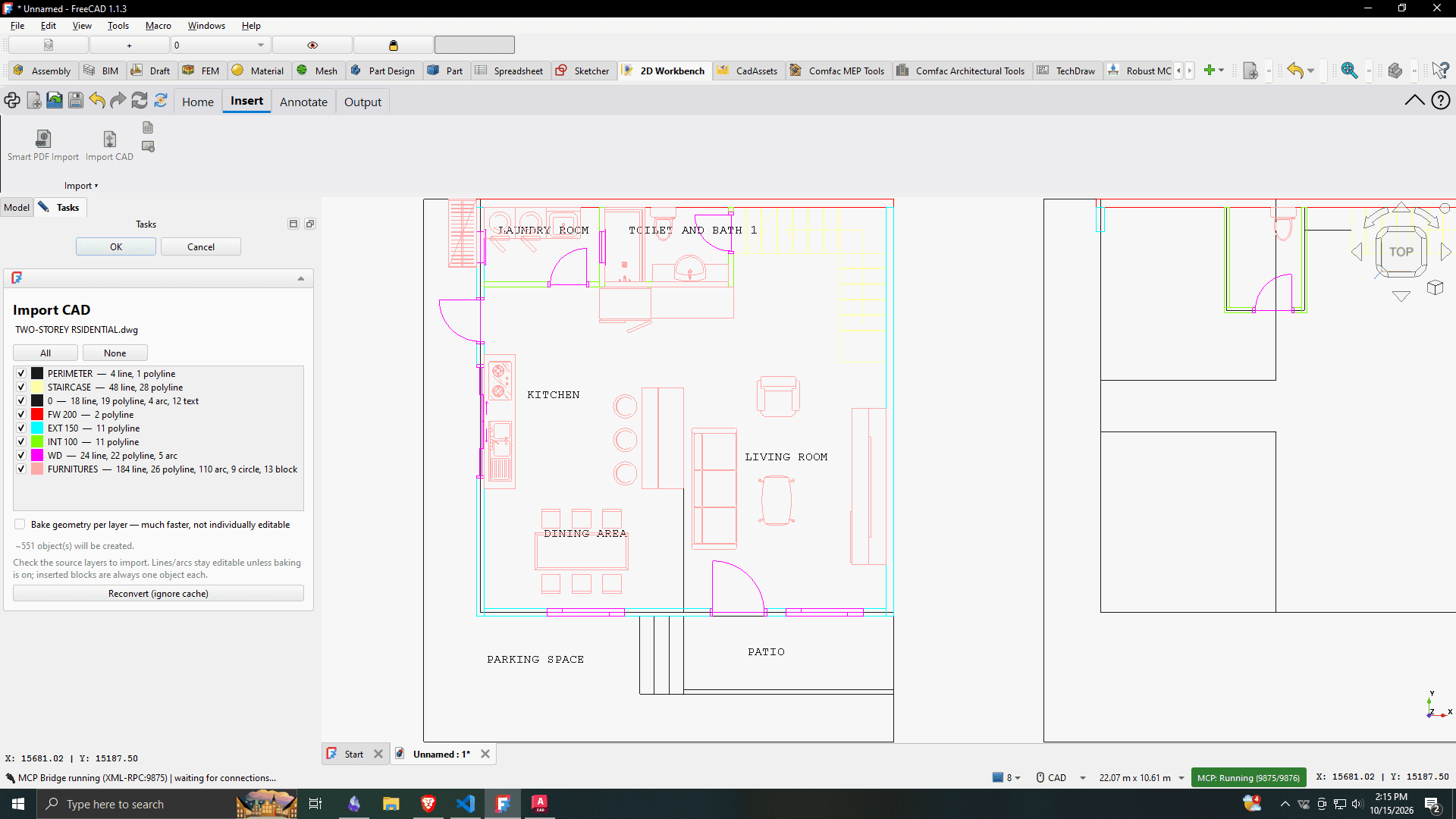The width and height of the screenshot is (1456, 819).
Task: Uncheck the FW 200 layer checkbox
Action: (21, 415)
